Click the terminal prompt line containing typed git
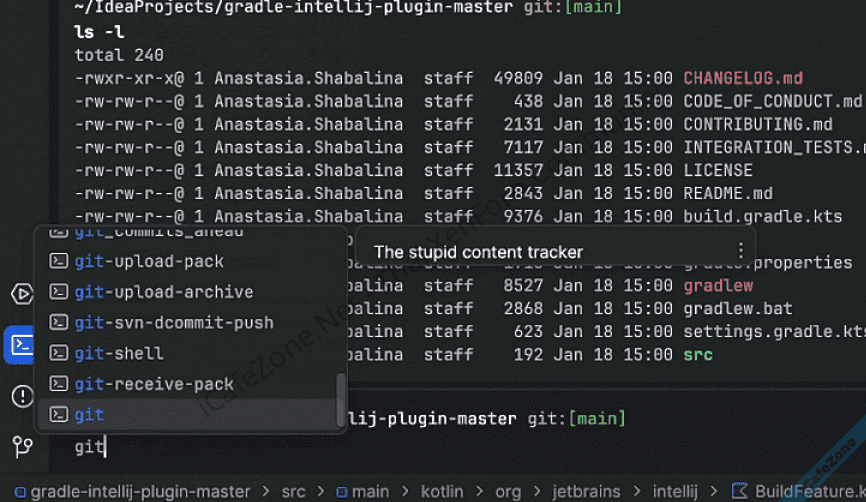This screenshot has height=502, width=866. point(90,447)
